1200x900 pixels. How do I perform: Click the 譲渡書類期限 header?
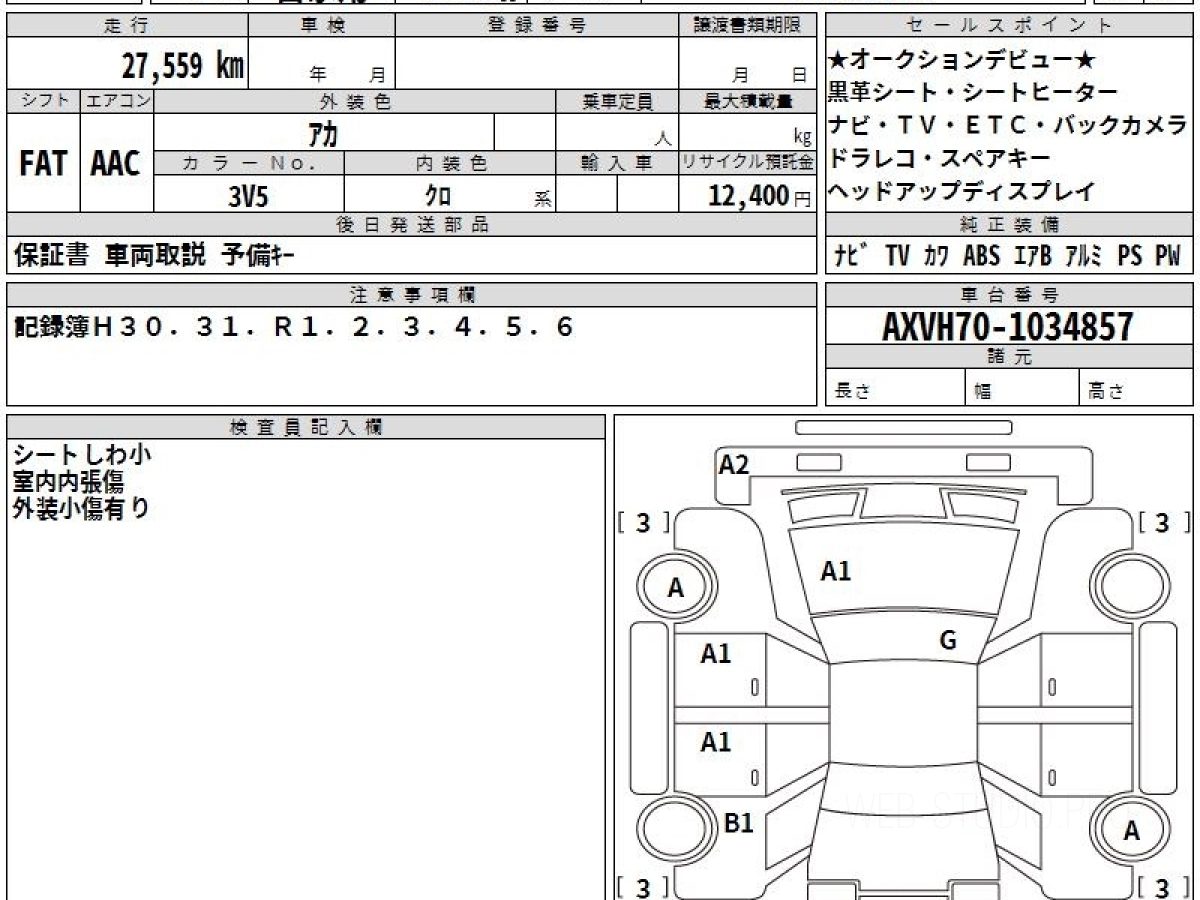(748, 26)
